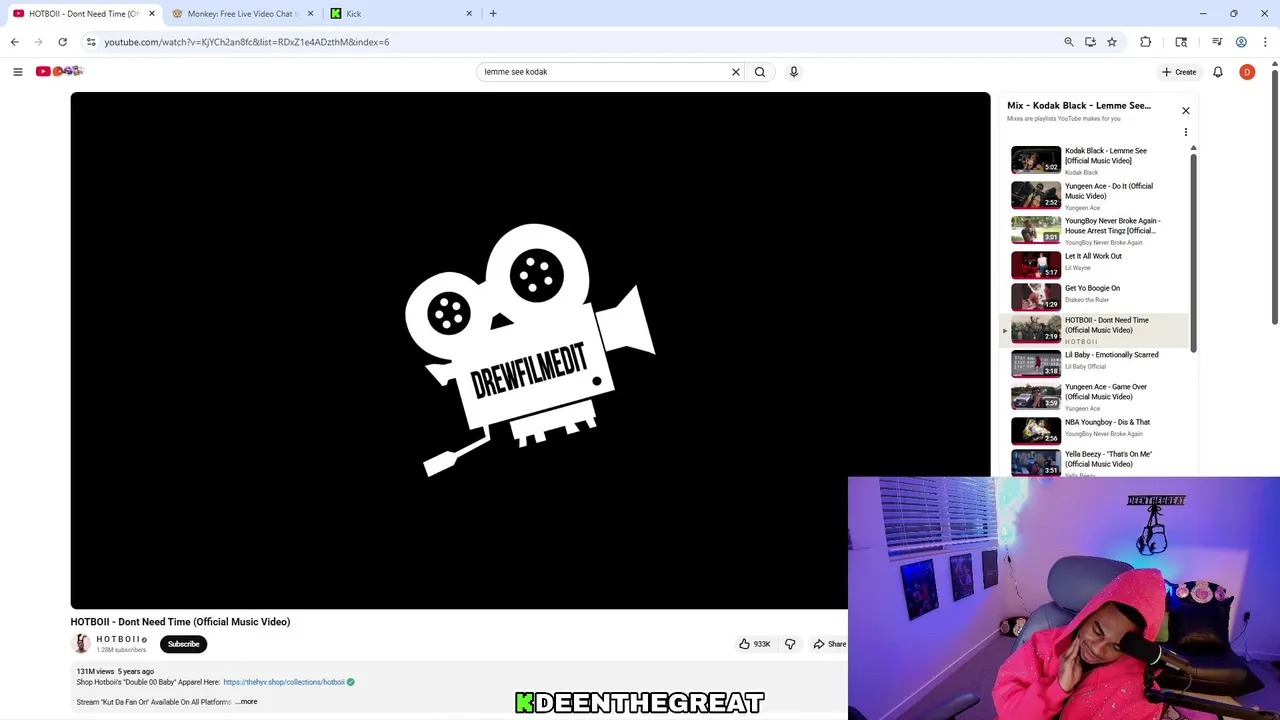1280x720 pixels.
Task: Open the HOTBOII channel avatar
Action: pyautogui.click(x=81, y=644)
